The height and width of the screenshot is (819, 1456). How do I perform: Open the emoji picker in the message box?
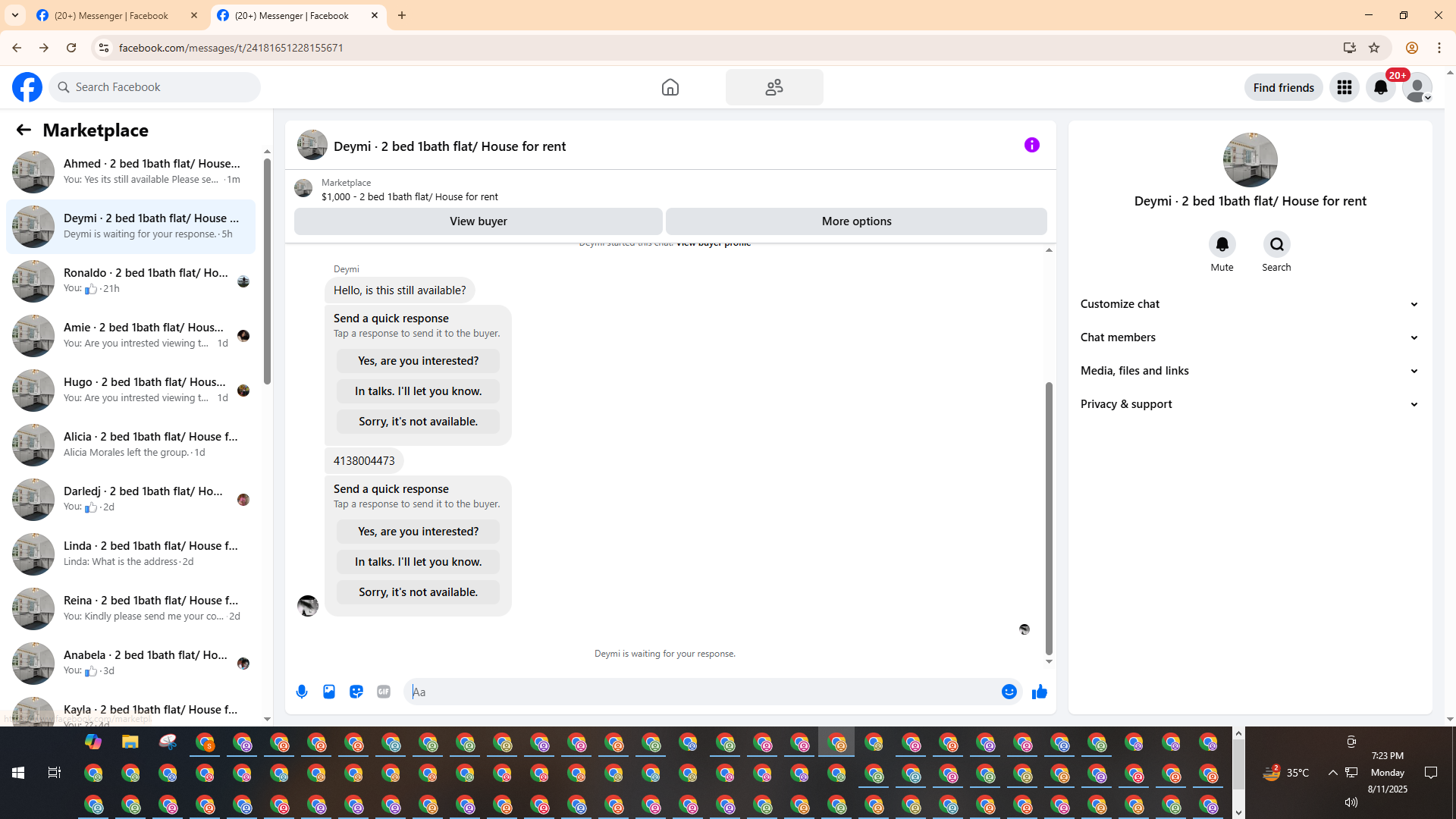[x=1009, y=692]
